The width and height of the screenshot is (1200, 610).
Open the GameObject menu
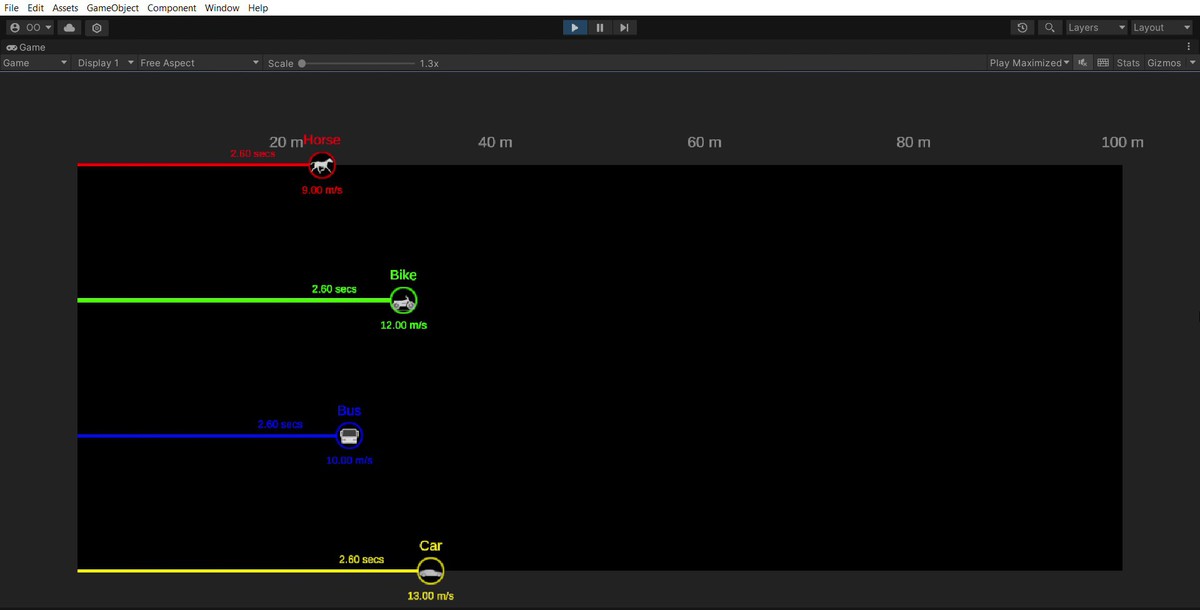pyautogui.click(x=112, y=7)
